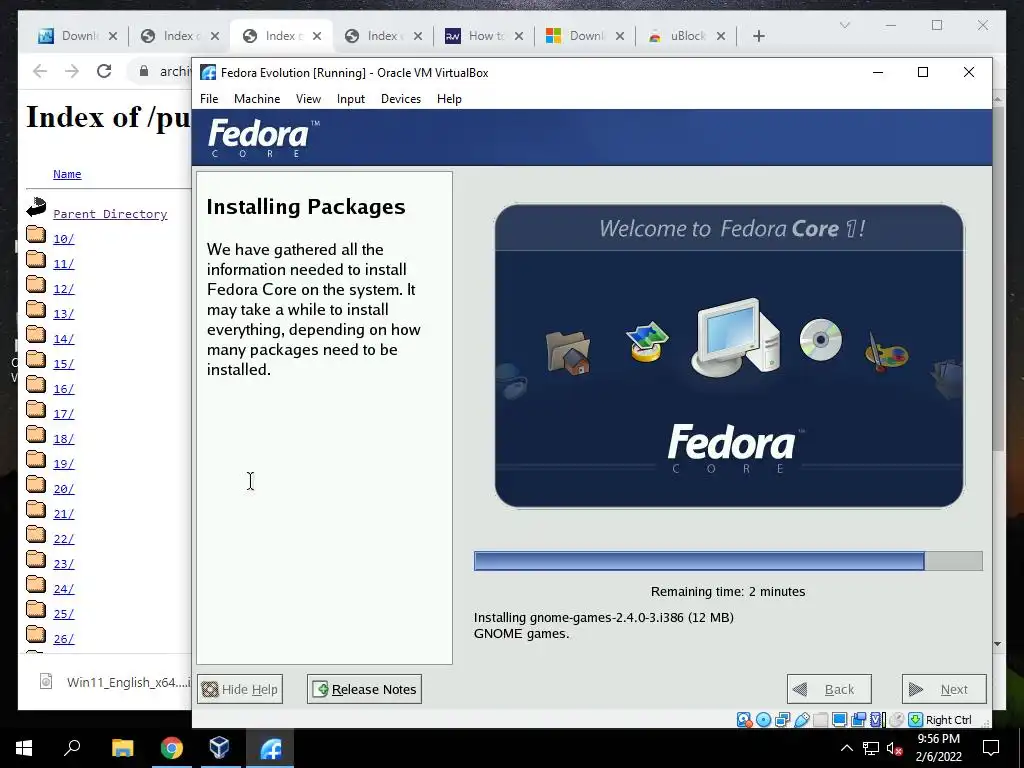Open the network adapter icon in VirtualBox status bar
This screenshot has width=1024, height=768.
coord(782,720)
